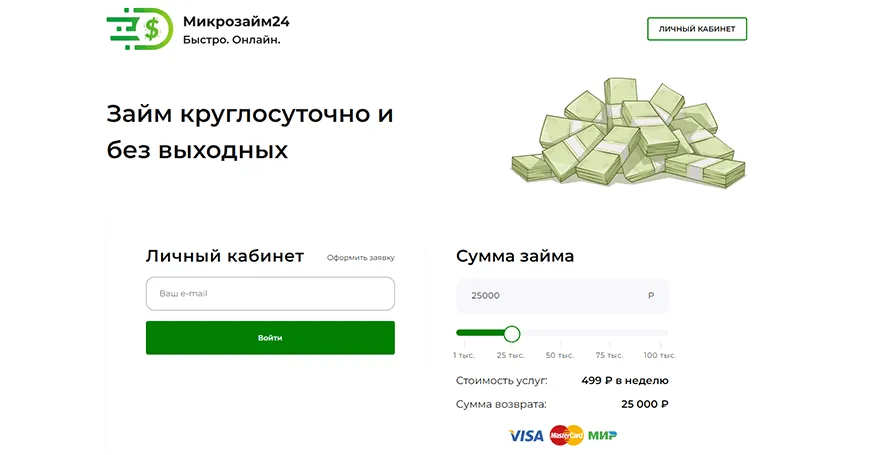Pick the 75 тыс. slider mark
Image resolution: width=870 pixels, height=455 pixels.
(609, 355)
